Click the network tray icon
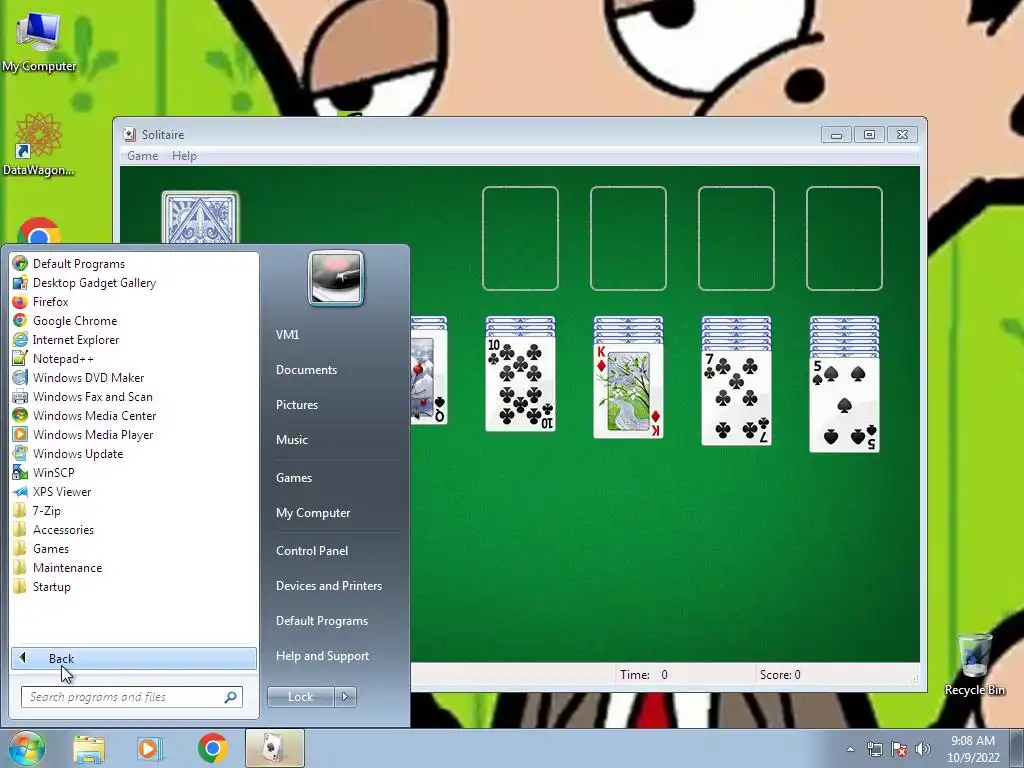The height and width of the screenshot is (768, 1024). (874, 749)
